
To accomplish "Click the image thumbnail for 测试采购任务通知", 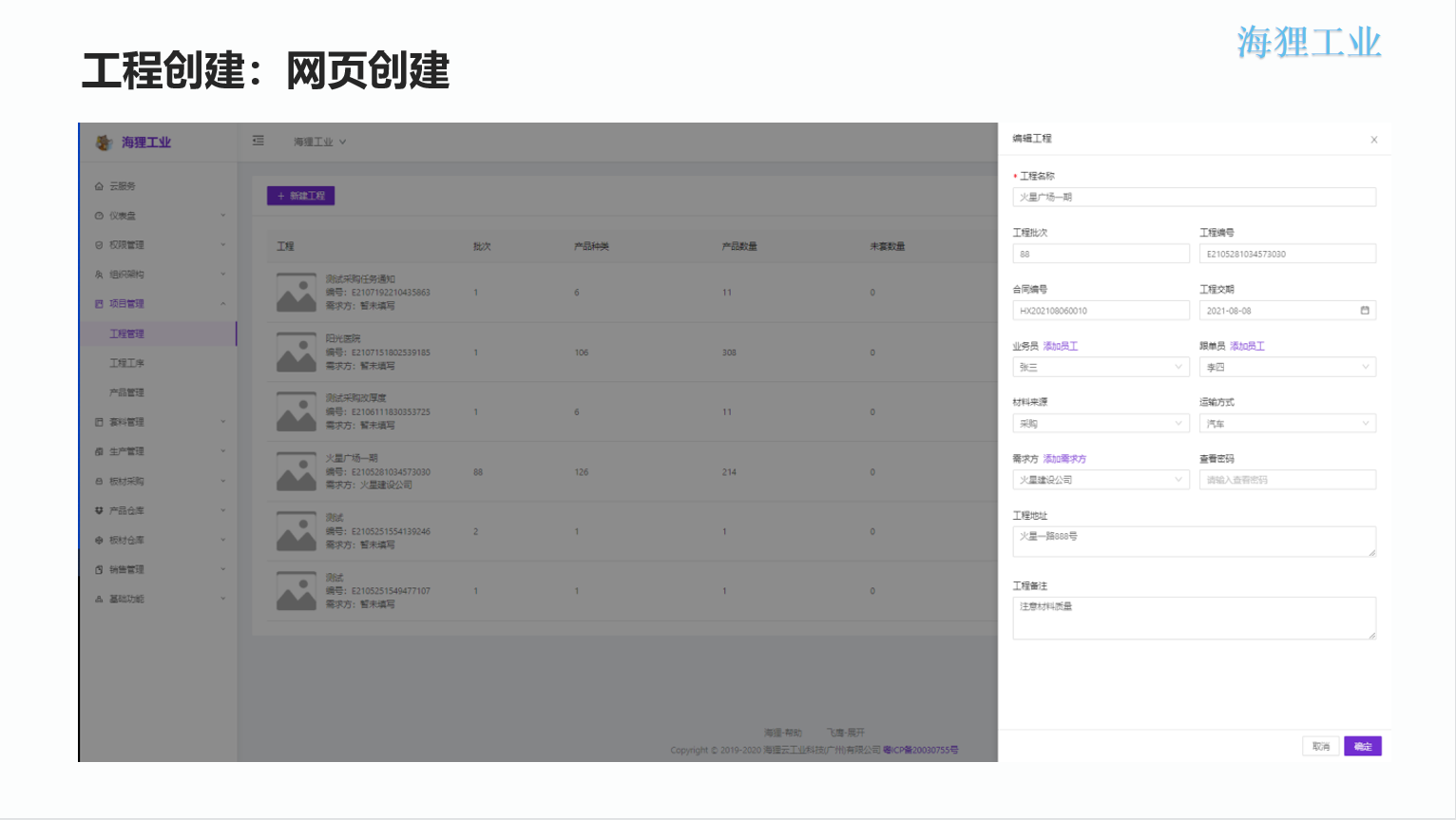I will [x=297, y=293].
